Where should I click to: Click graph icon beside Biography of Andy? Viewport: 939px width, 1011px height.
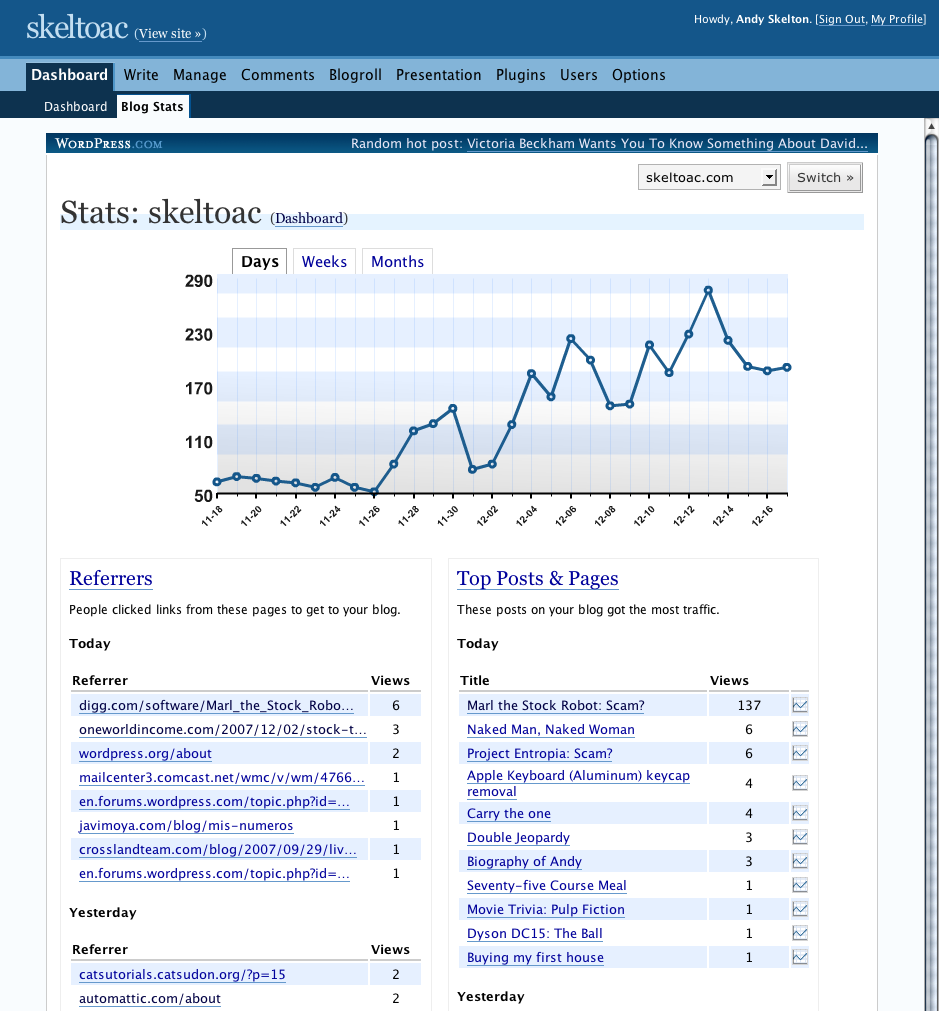click(x=799, y=861)
